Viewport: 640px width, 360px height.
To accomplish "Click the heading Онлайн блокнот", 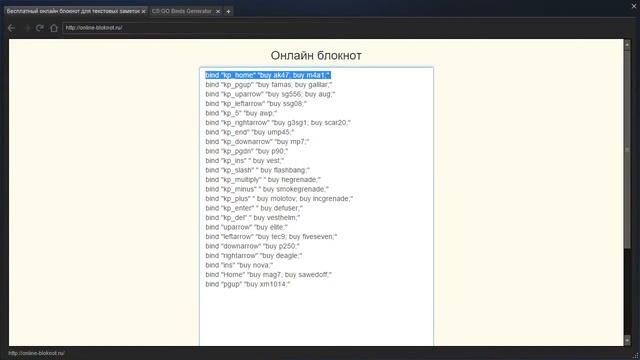I will pos(316,56).
